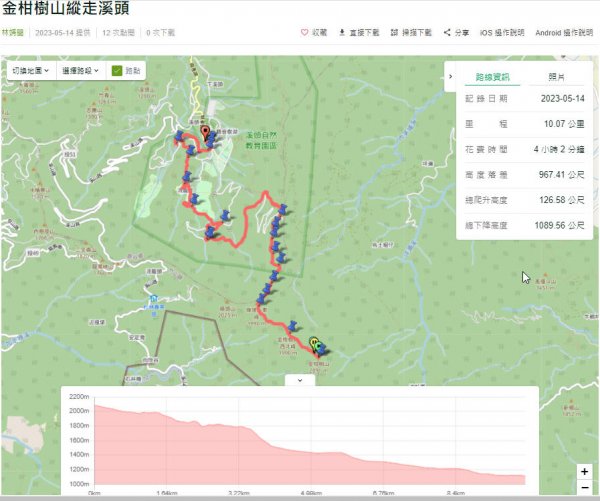Switch to route information tab
Screen dimensions: 600x501
coord(492,77)
